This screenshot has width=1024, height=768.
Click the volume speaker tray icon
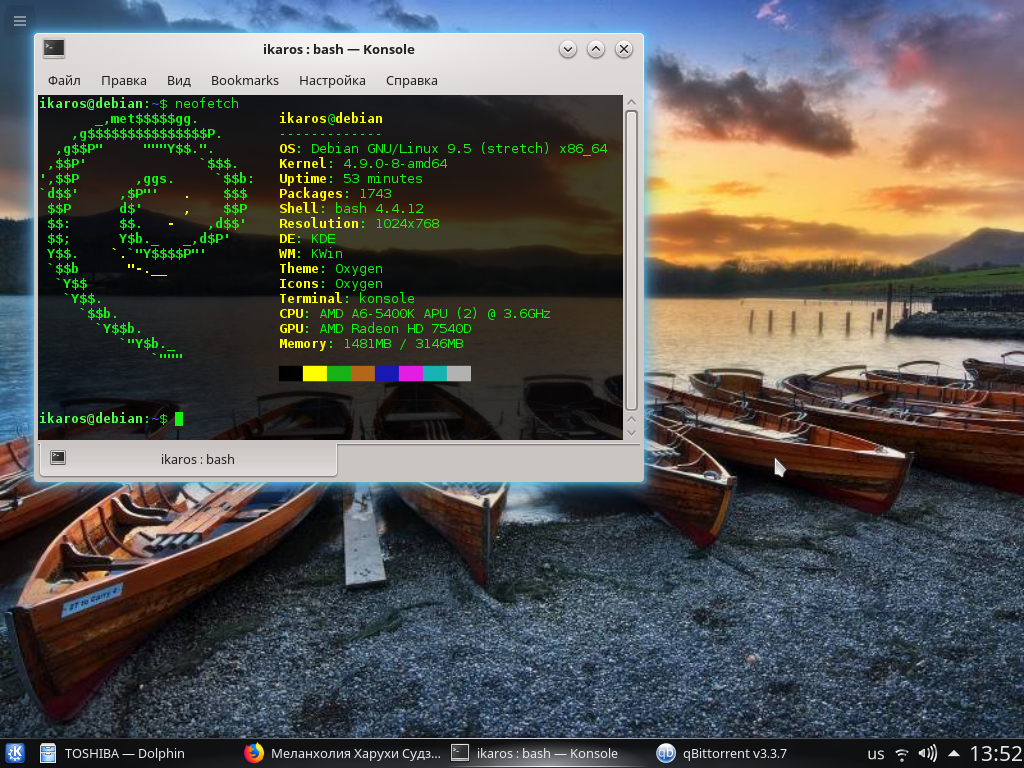[927, 753]
